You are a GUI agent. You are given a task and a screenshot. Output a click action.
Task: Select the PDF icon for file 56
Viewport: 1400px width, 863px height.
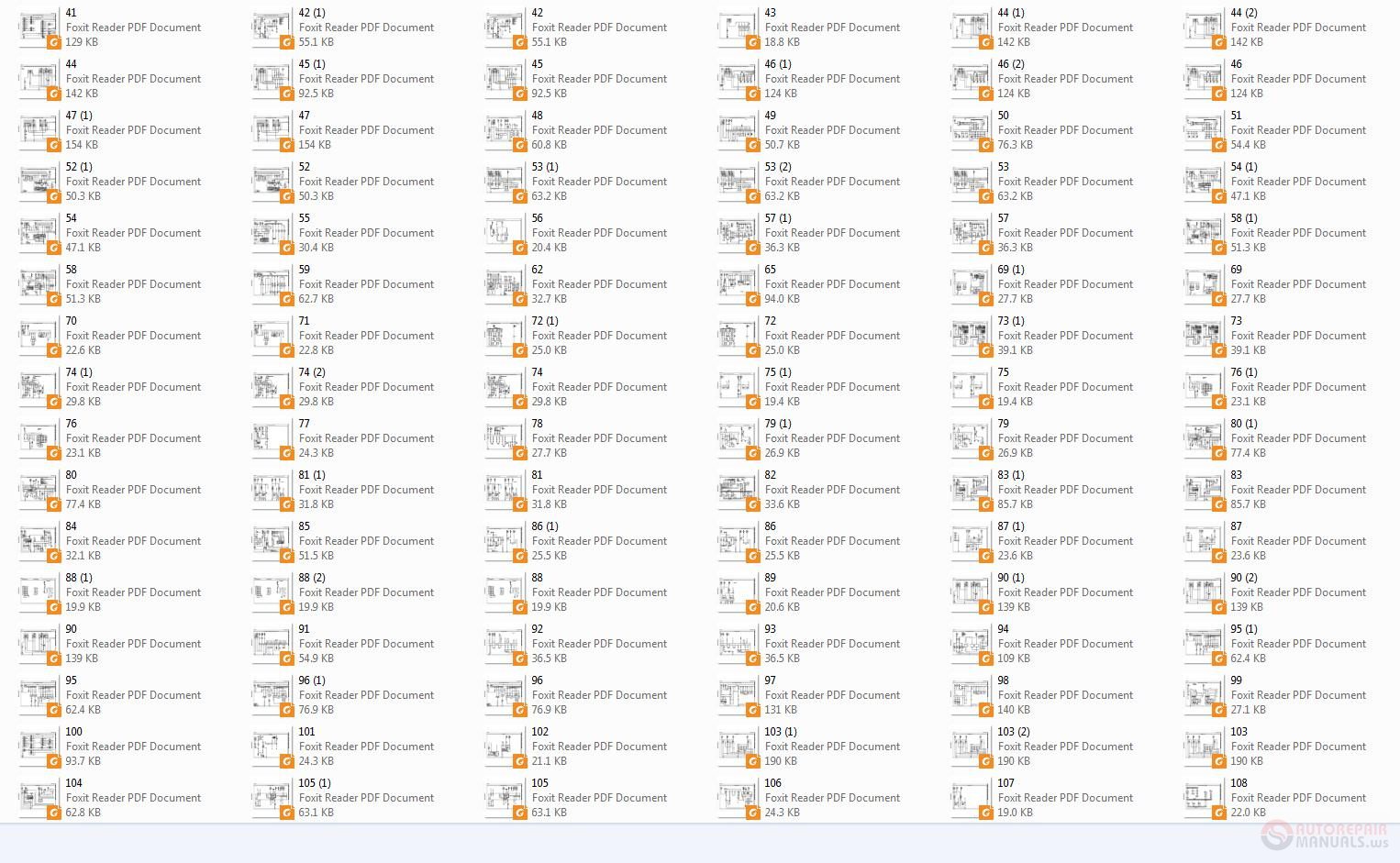coord(505,235)
